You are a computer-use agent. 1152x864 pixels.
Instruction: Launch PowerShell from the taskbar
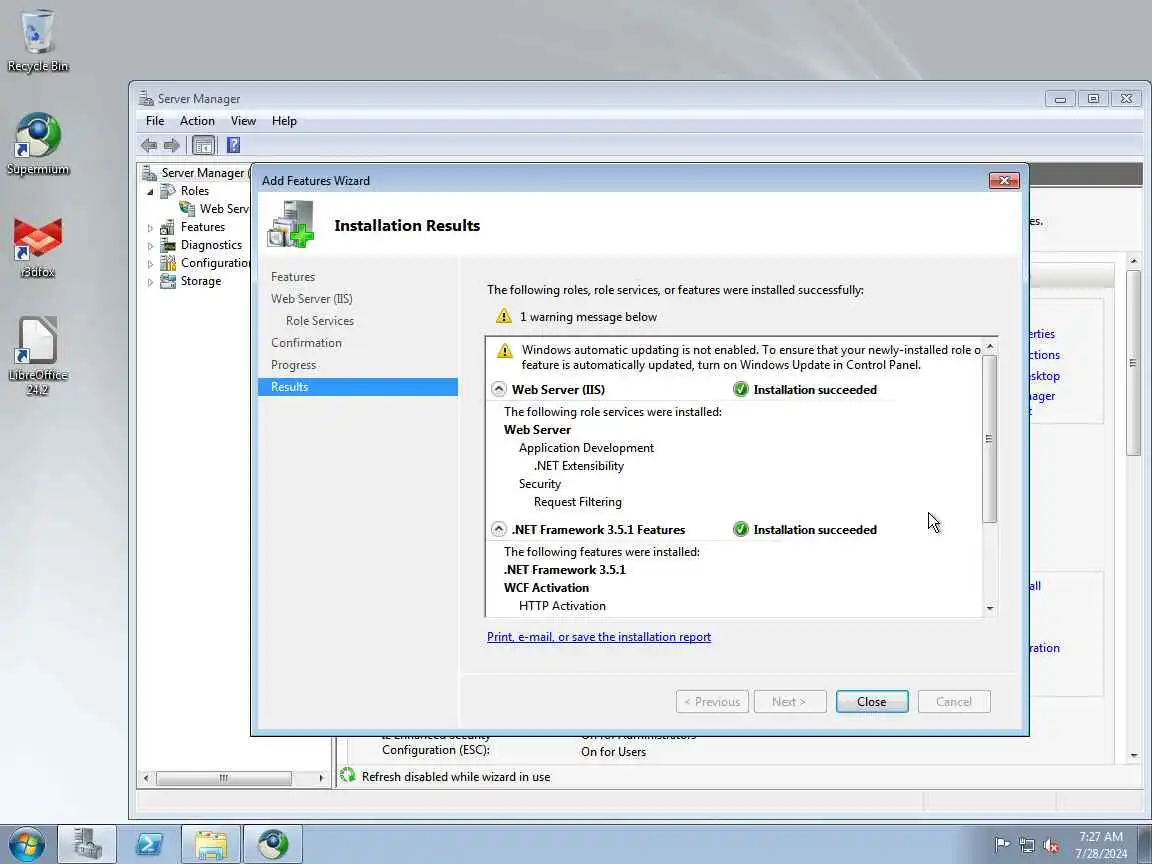click(x=149, y=844)
